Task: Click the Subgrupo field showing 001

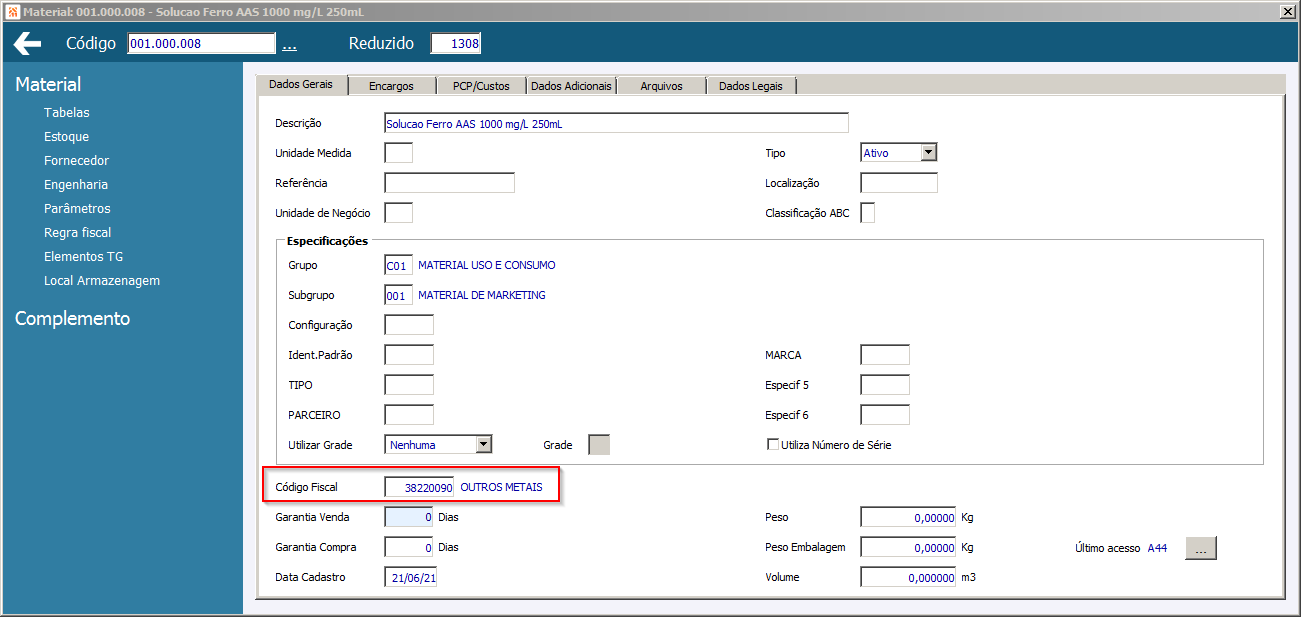Action: [x=398, y=295]
